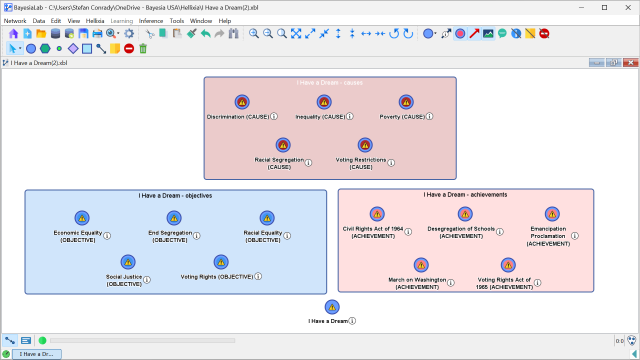Screen dimensions: 640x360
Task: Open the print preview dropdown arrow
Action: (x=118, y=34)
